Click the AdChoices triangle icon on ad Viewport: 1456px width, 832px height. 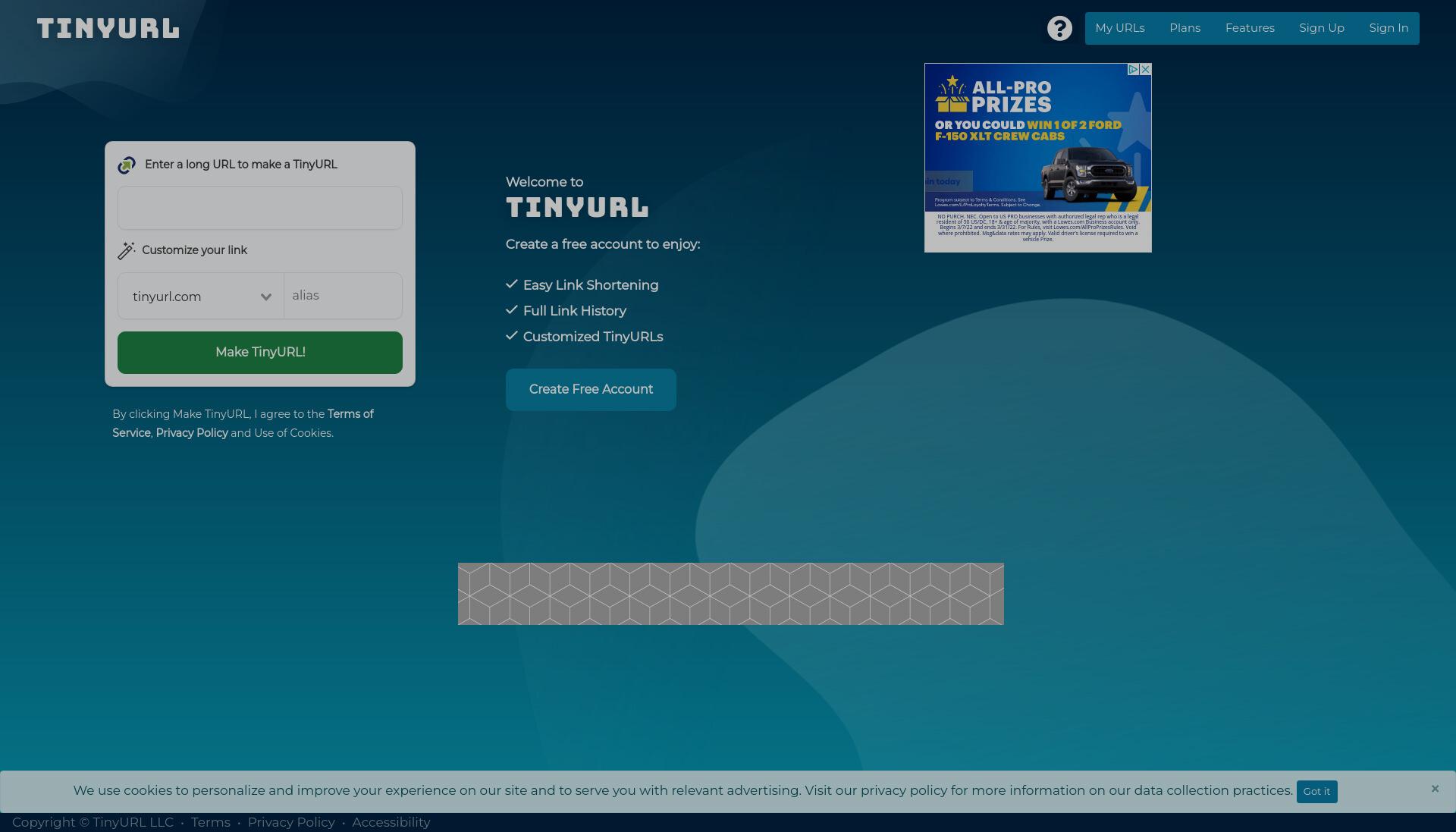coord(1133,69)
